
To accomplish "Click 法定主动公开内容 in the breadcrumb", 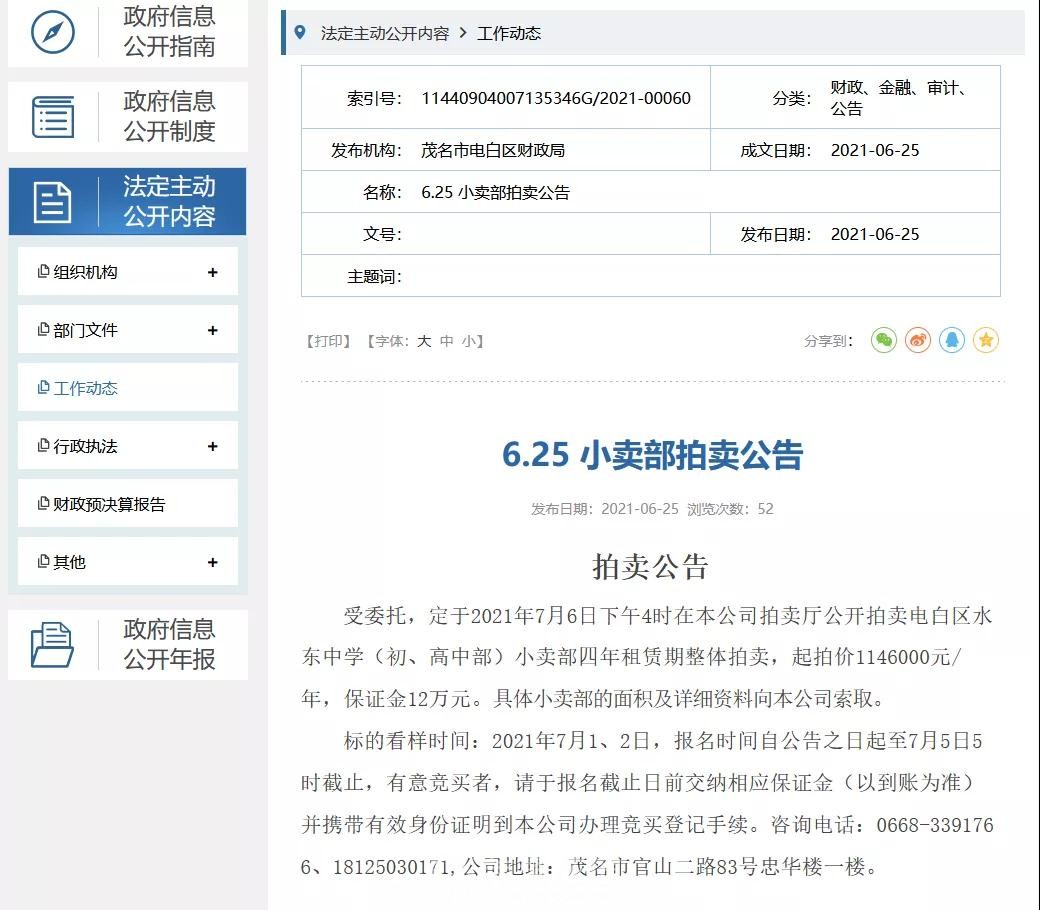I will 385,33.
